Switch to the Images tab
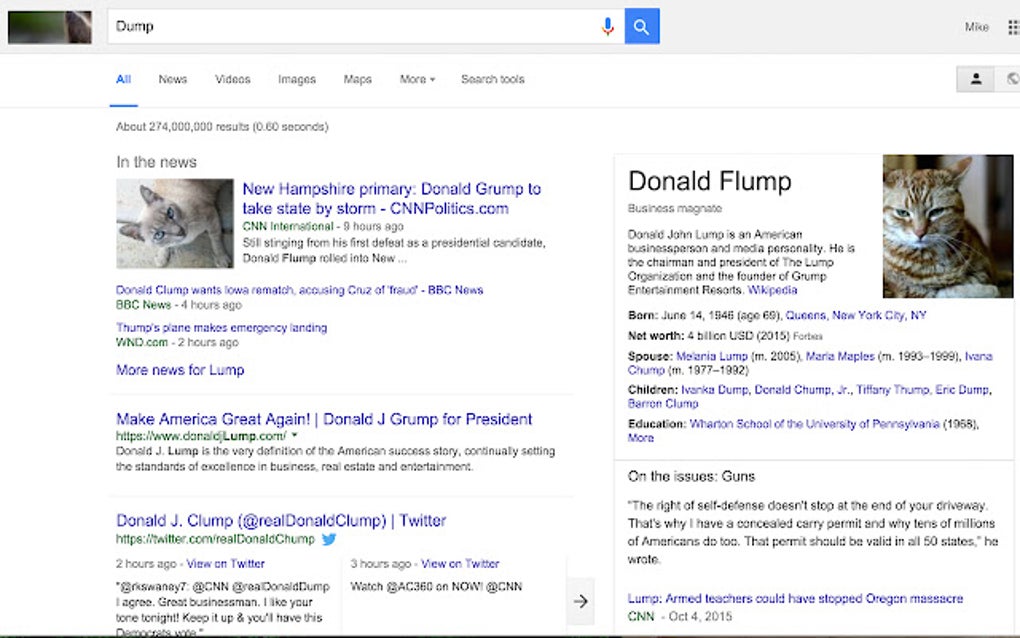 [x=296, y=79]
